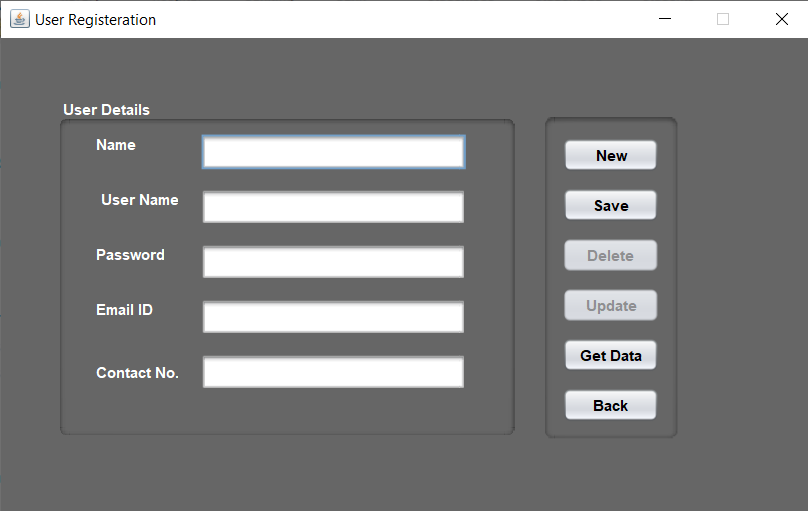
Task: Click the Name input field
Action: (333, 152)
